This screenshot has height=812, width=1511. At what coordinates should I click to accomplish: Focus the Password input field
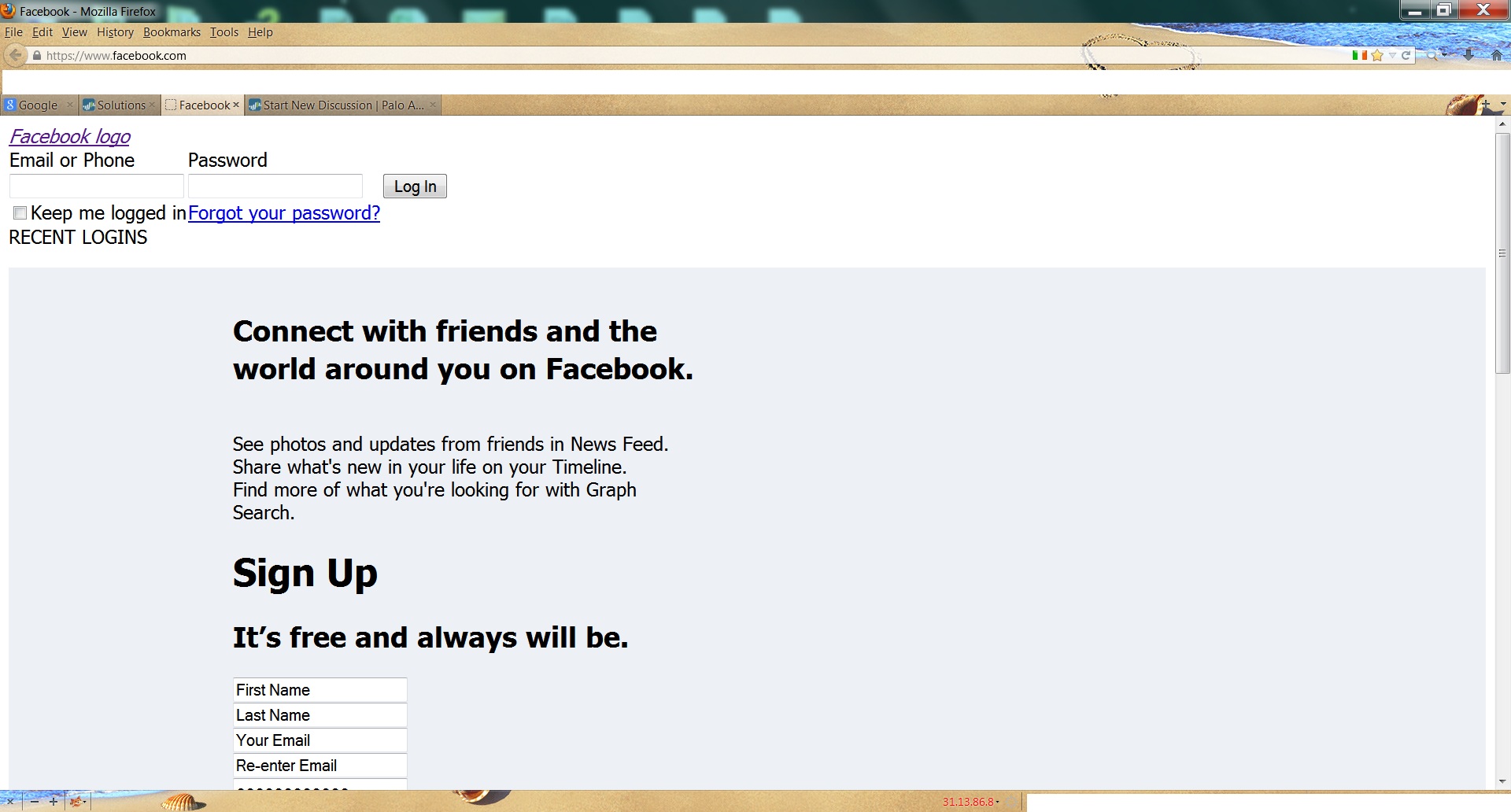[x=275, y=186]
